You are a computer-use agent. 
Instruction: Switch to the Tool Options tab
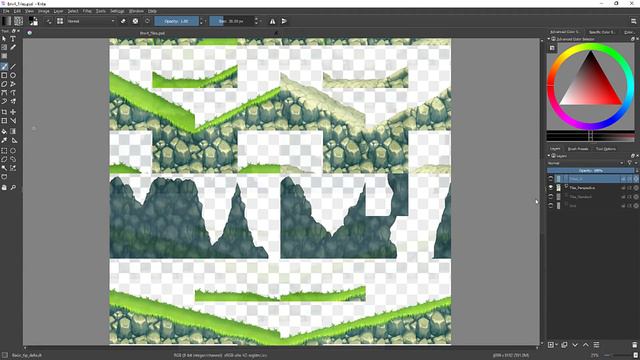pos(606,149)
